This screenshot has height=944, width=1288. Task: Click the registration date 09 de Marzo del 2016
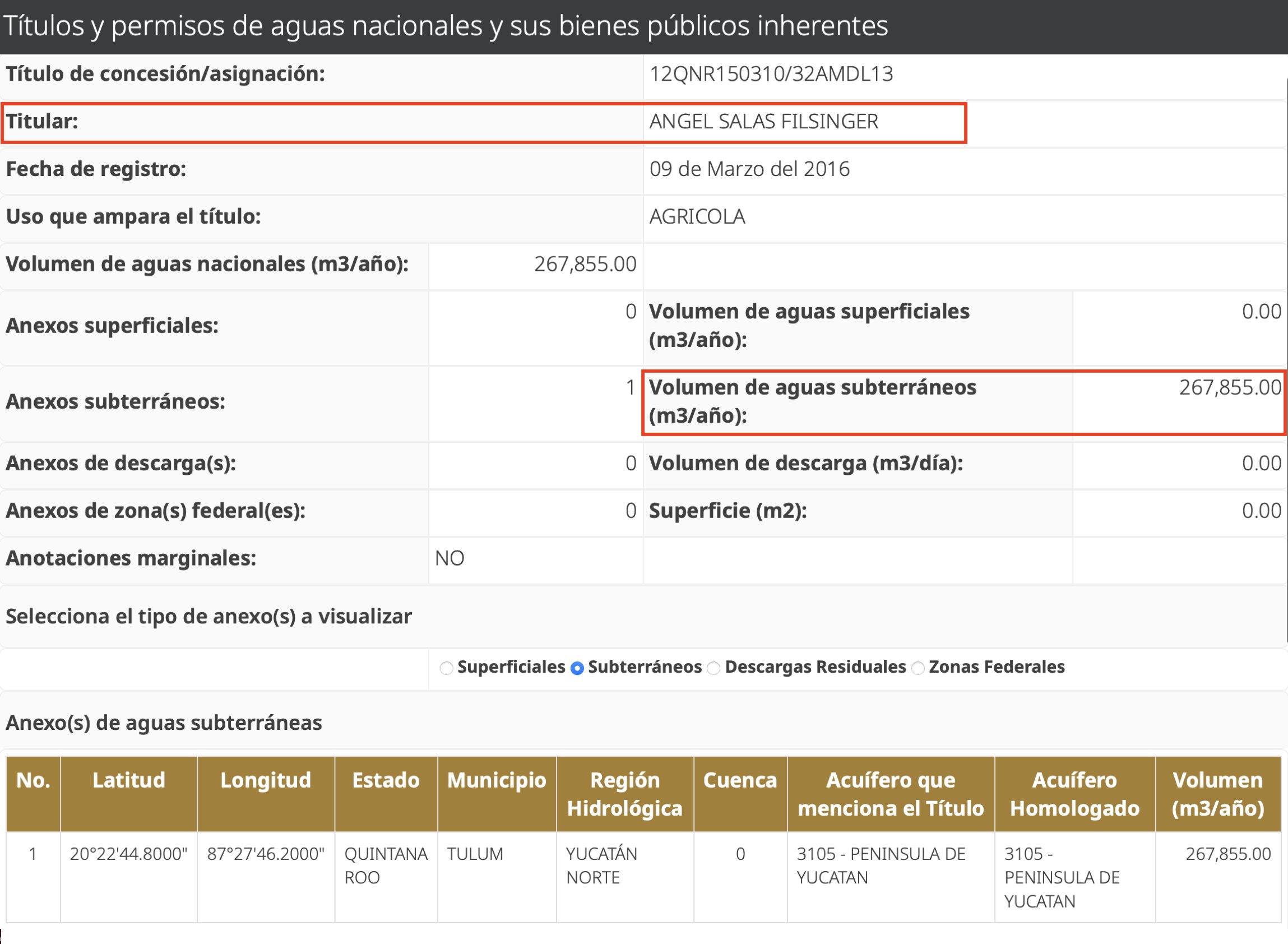(x=749, y=169)
